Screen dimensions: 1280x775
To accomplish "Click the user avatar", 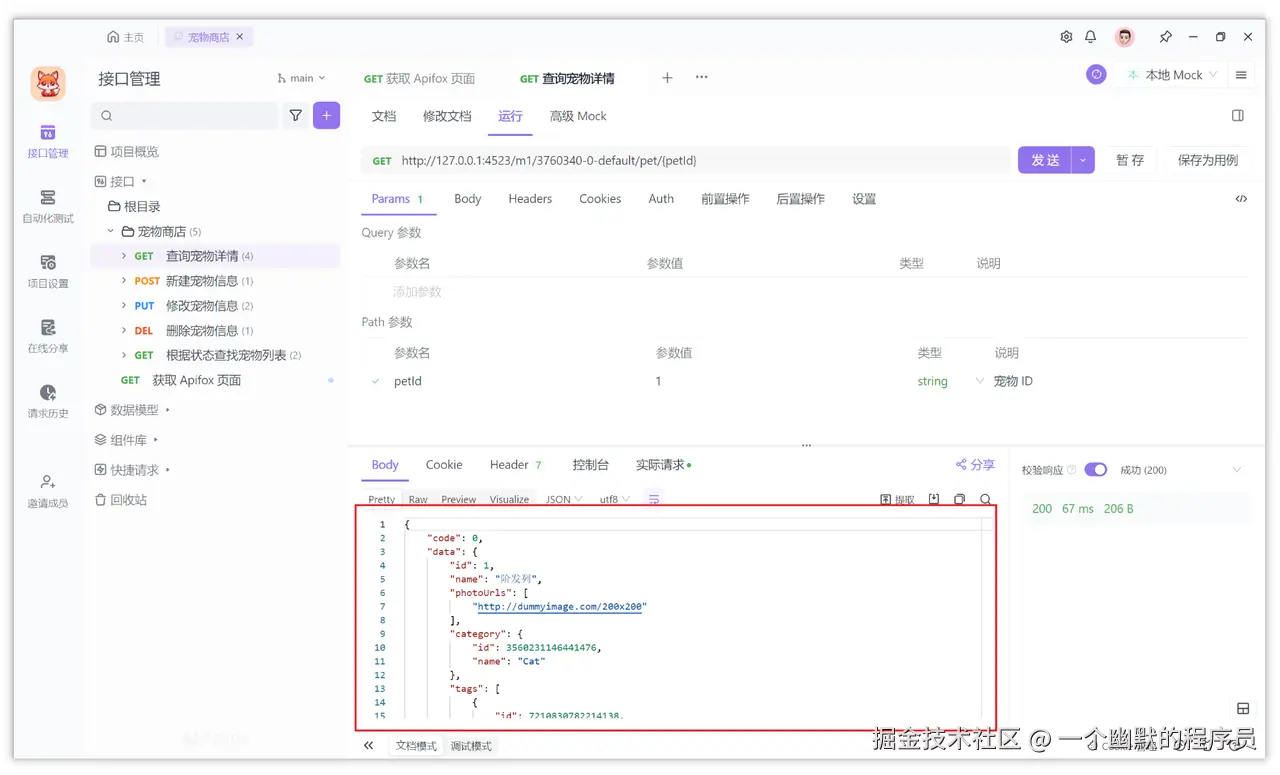I will [x=1125, y=37].
